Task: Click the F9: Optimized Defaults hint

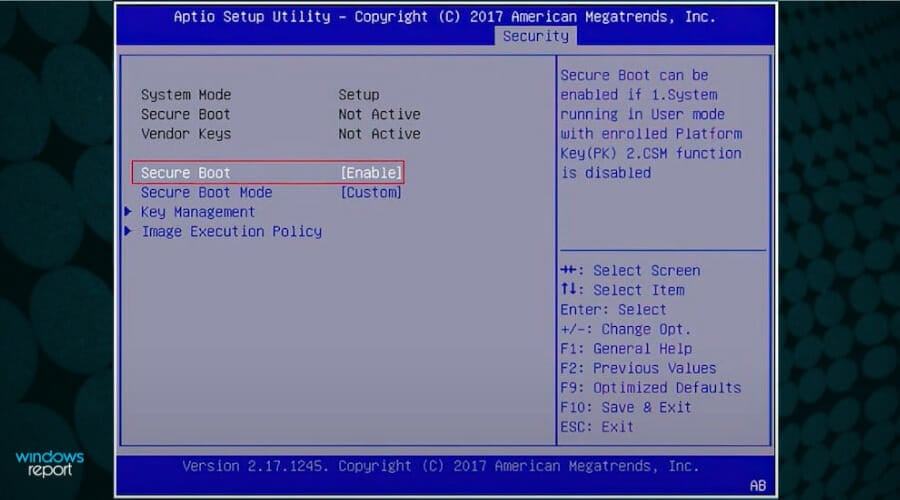Action: [651, 387]
